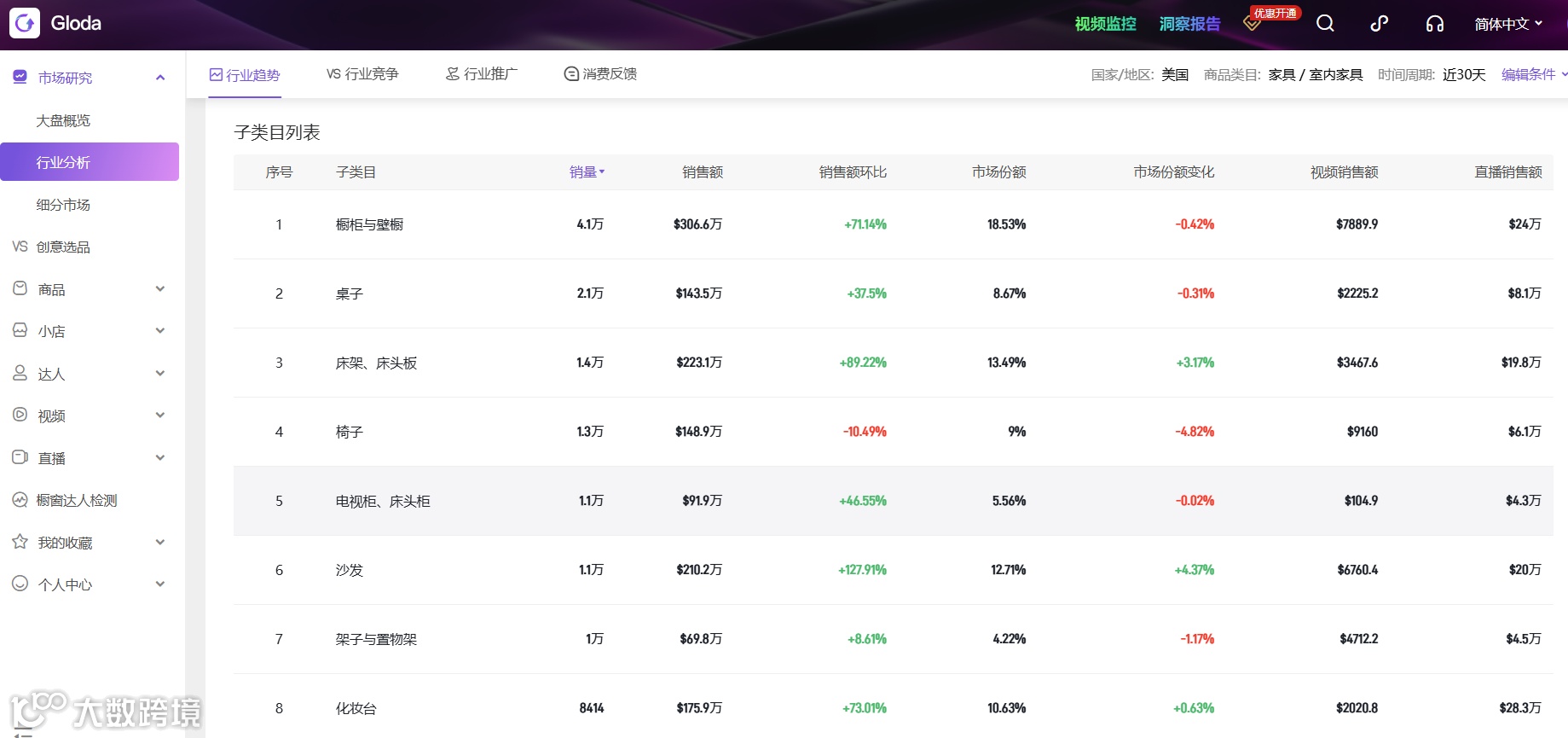Switch to the 消费反馈 tab
Viewport: 1568px width, 738px height.
click(600, 74)
